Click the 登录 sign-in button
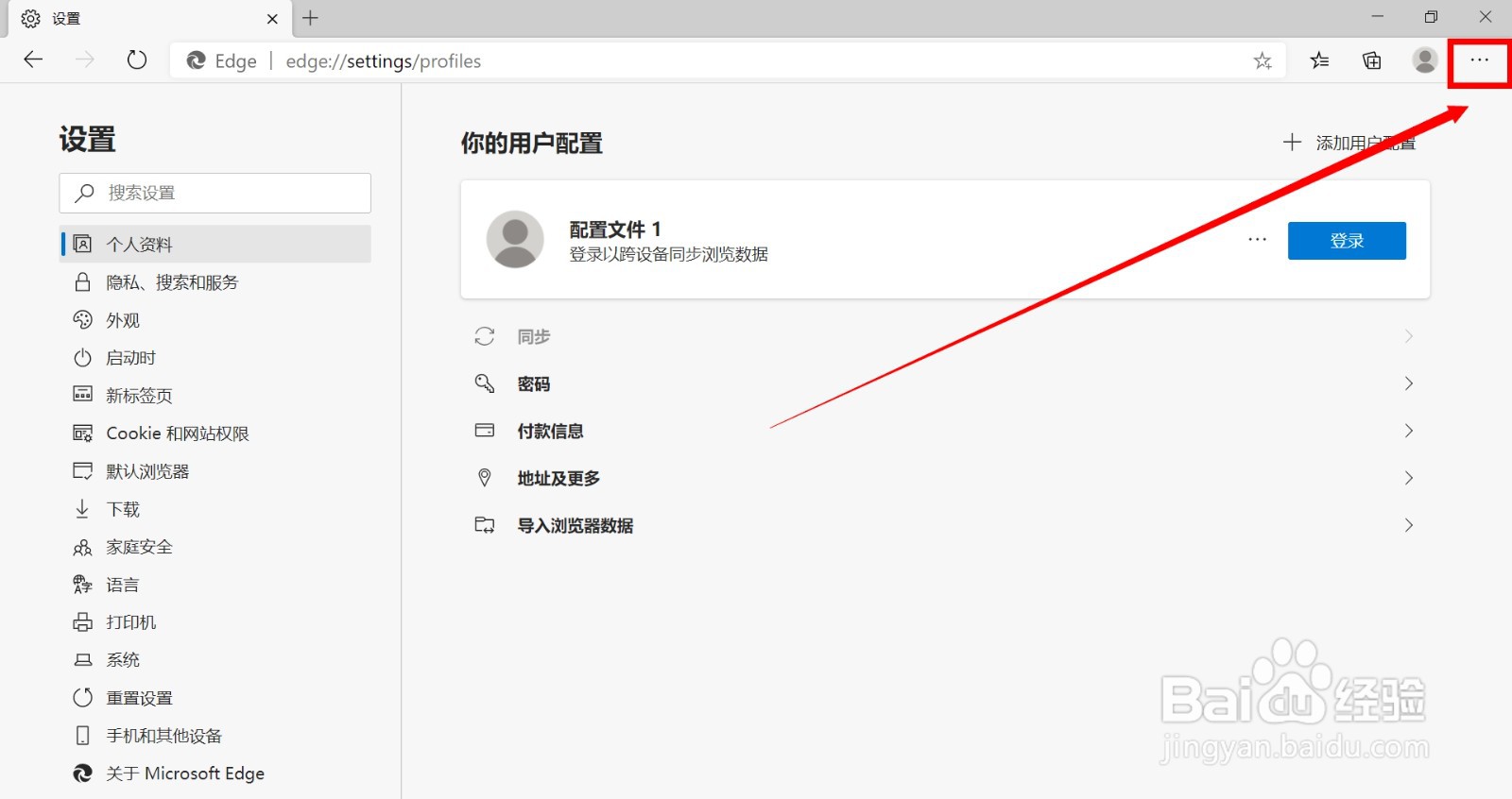This screenshot has width=1512, height=799. 1347,241
